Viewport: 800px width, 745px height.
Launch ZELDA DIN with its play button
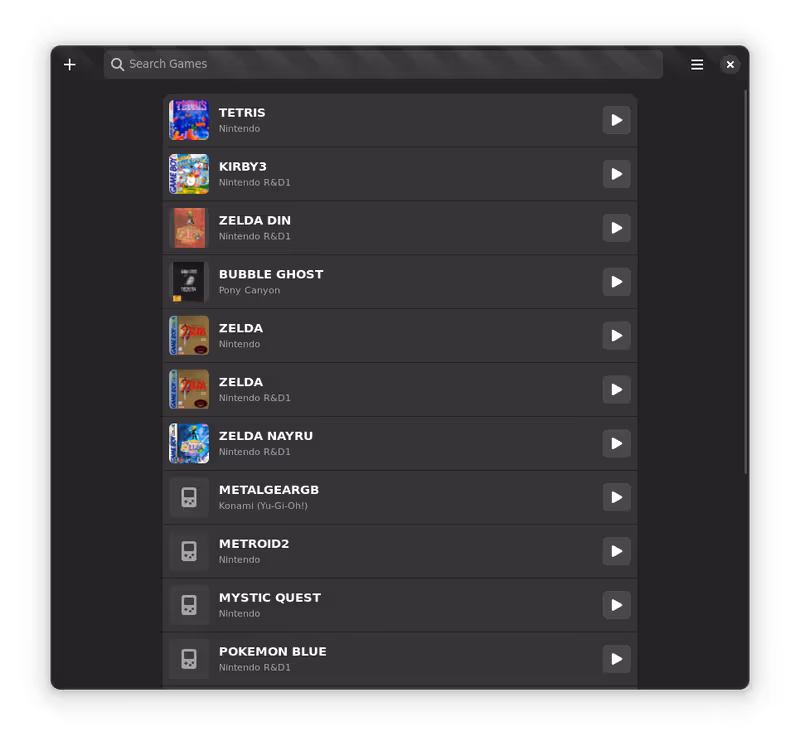point(616,228)
